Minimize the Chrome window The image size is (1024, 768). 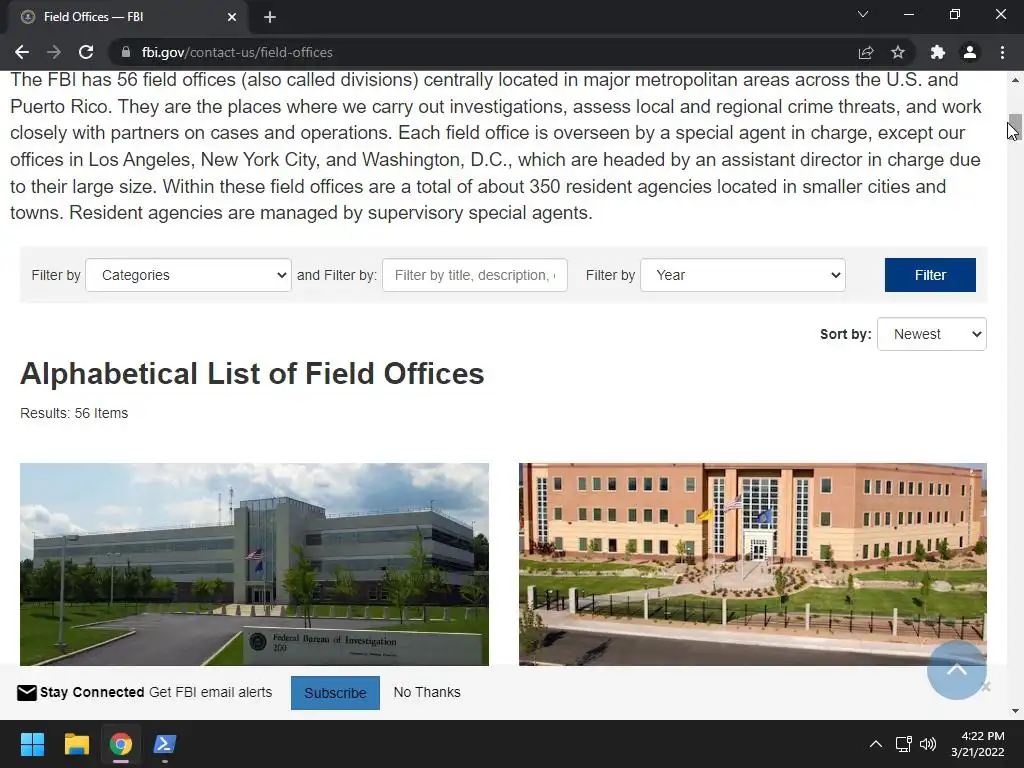(x=908, y=14)
